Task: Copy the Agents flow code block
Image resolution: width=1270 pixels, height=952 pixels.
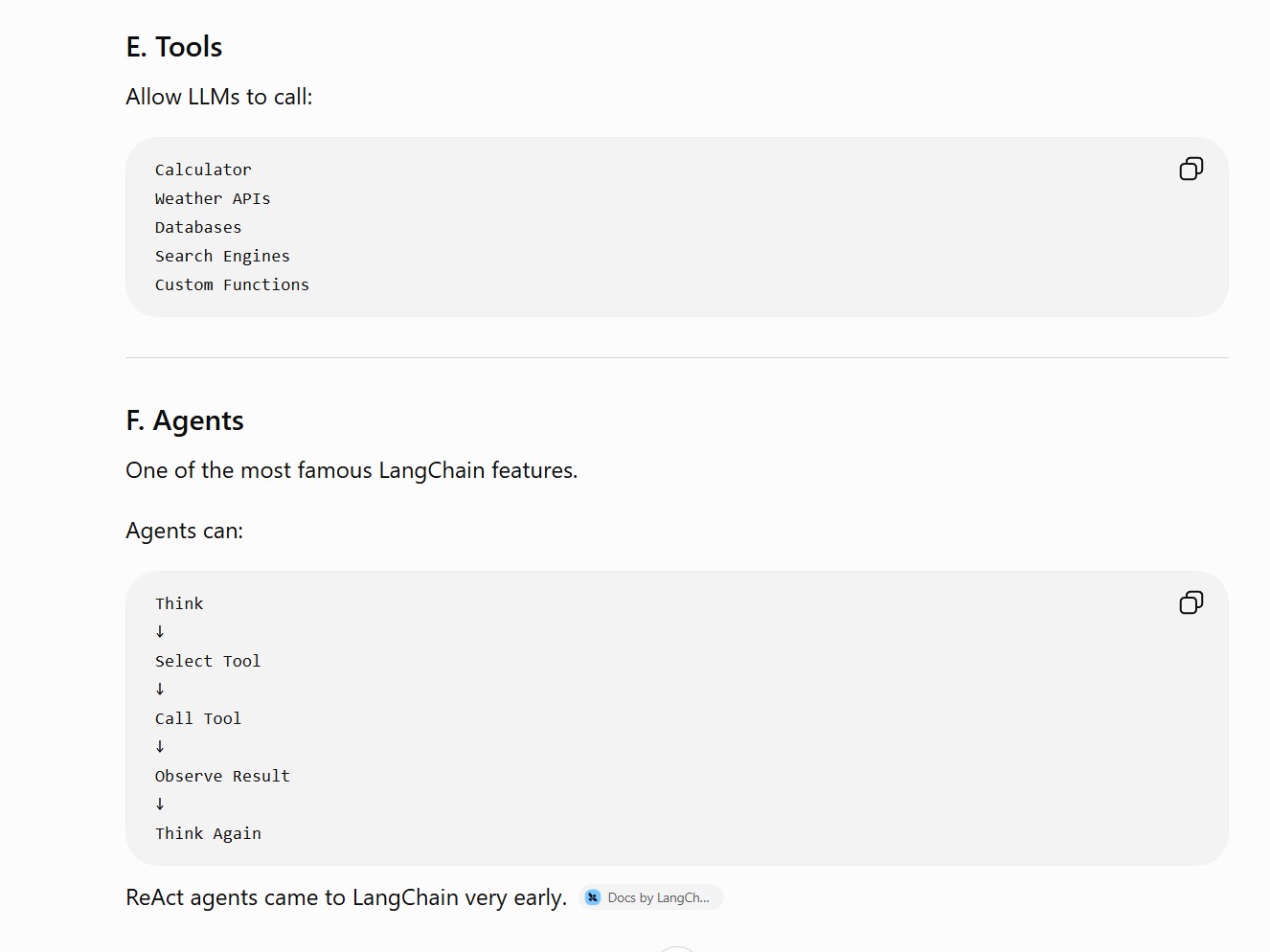Action: point(1191,602)
